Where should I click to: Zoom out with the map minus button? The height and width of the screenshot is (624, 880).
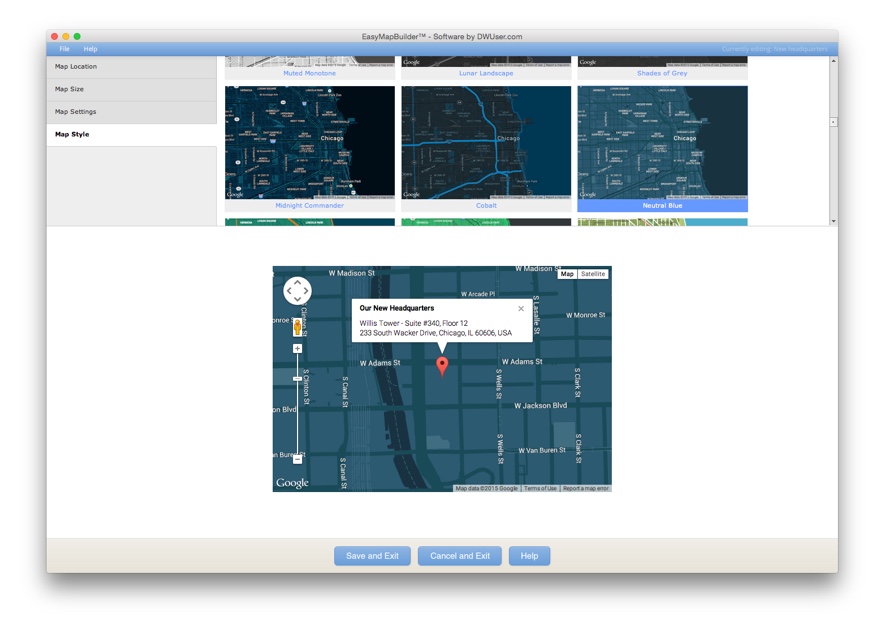click(297, 460)
